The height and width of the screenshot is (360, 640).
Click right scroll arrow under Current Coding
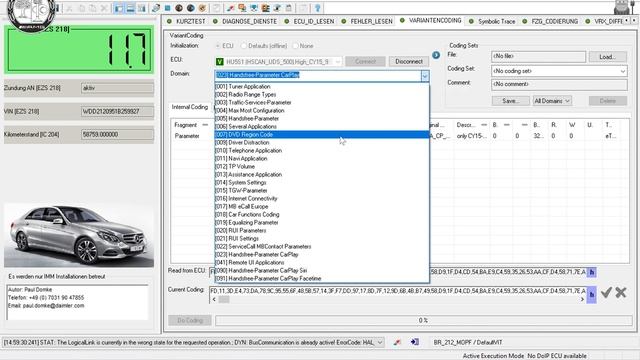point(582,299)
